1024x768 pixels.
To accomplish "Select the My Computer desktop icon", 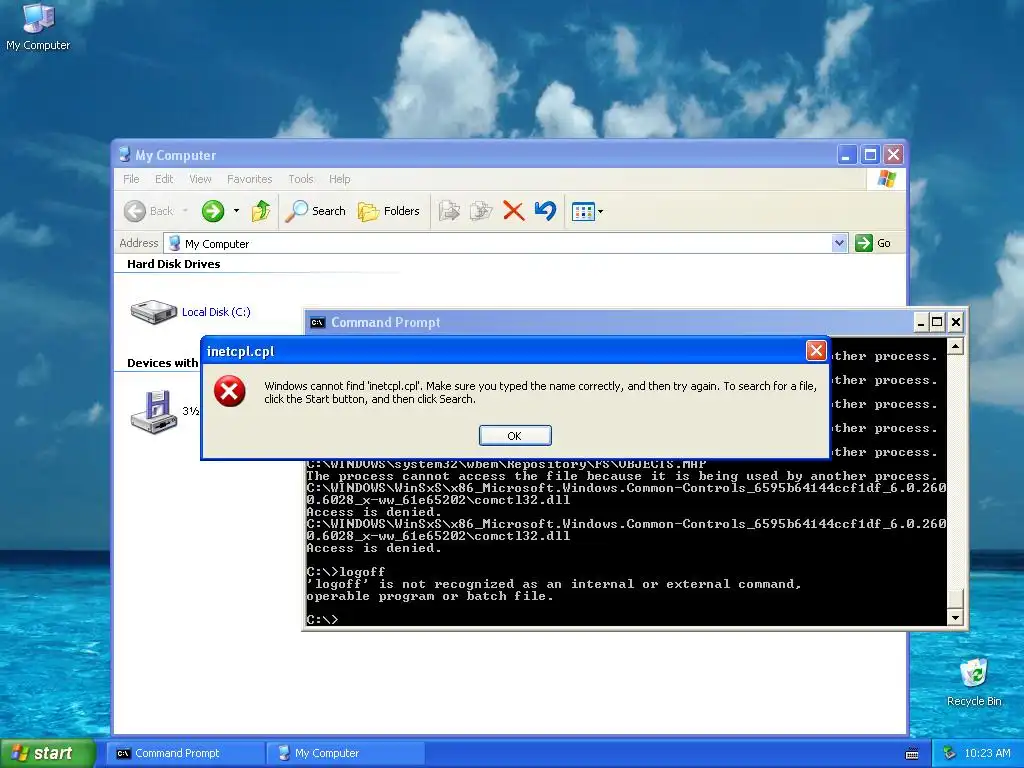I will (x=38, y=27).
